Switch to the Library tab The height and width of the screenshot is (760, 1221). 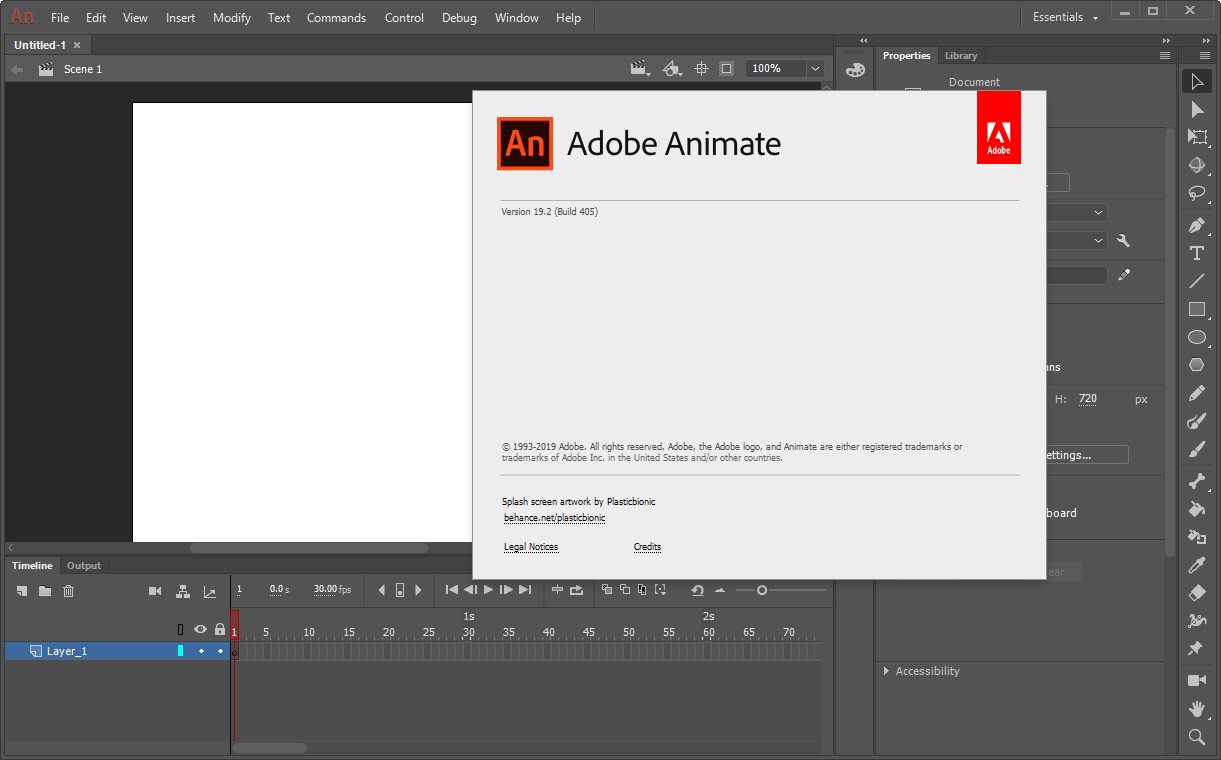pos(961,56)
